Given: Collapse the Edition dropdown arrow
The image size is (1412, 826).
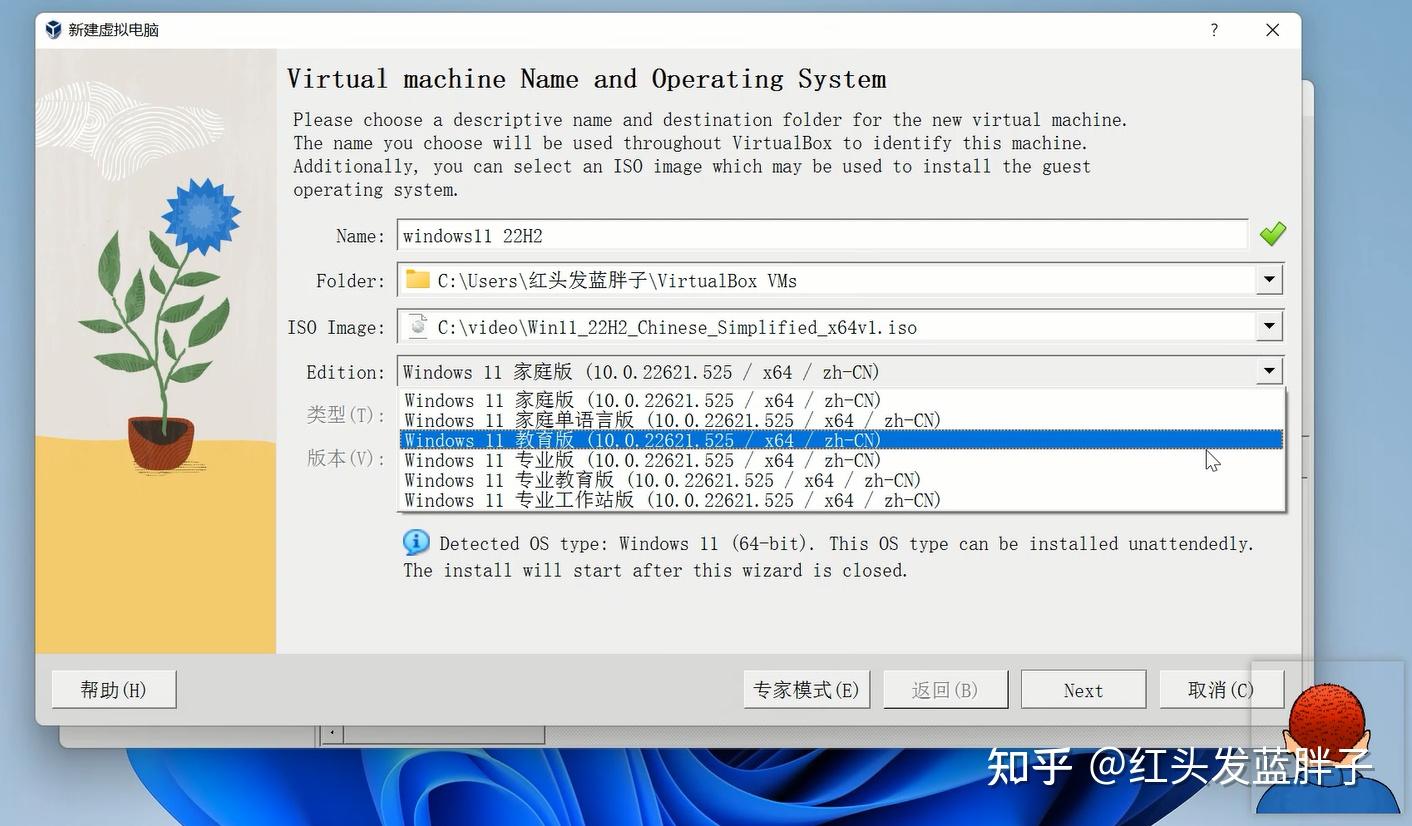Looking at the screenshot, I should coord(1268,371).
